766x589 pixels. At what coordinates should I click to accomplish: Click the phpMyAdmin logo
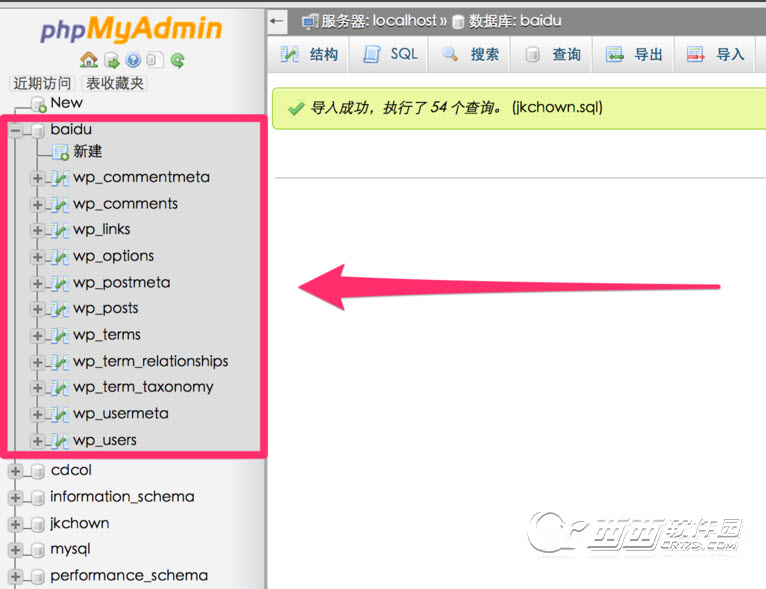click(131, 29)
